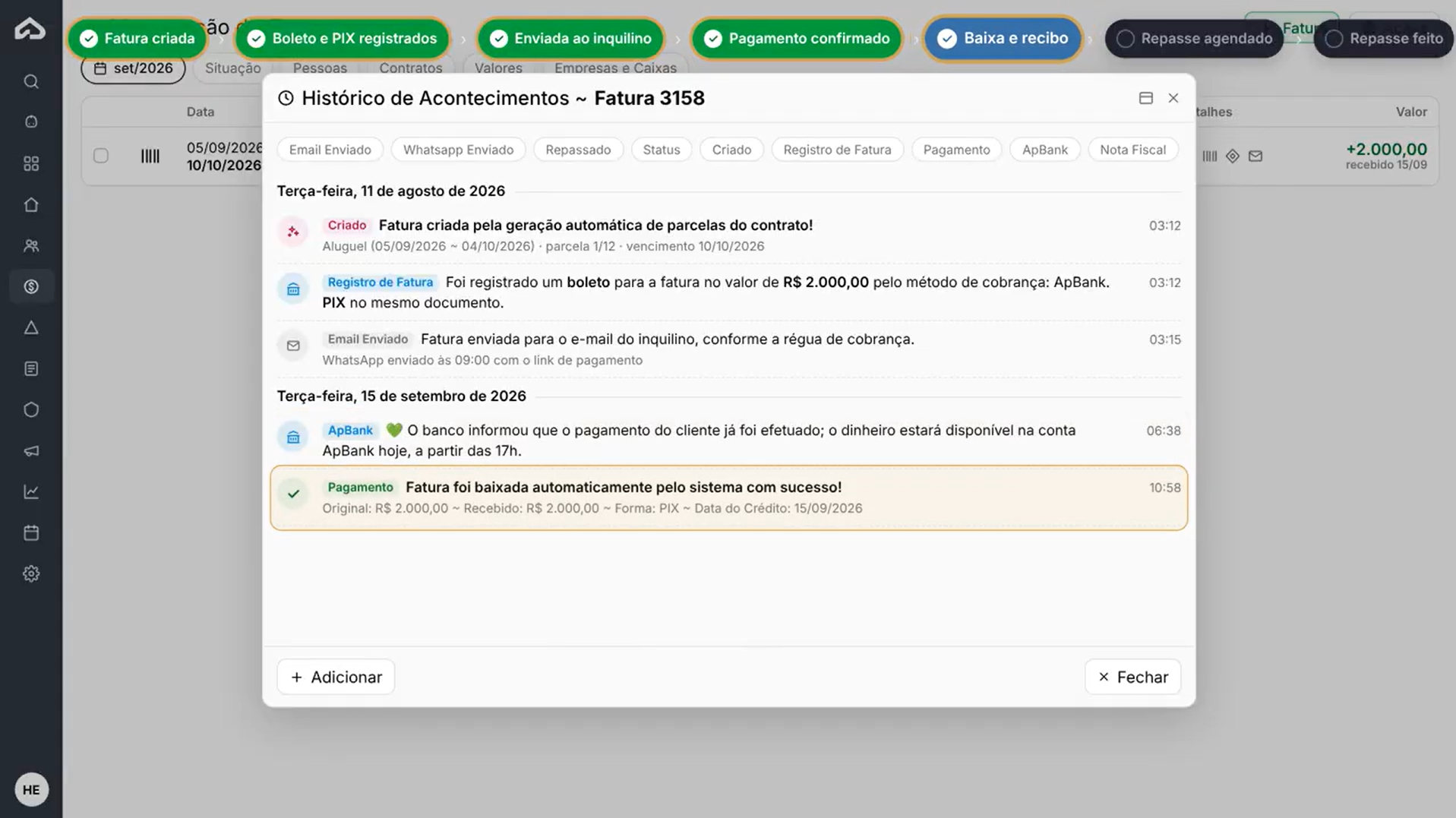Viewport: 1456px width, 818px height.
Task: Open the settings gear in the sidebar
Action: pos(31,573)
